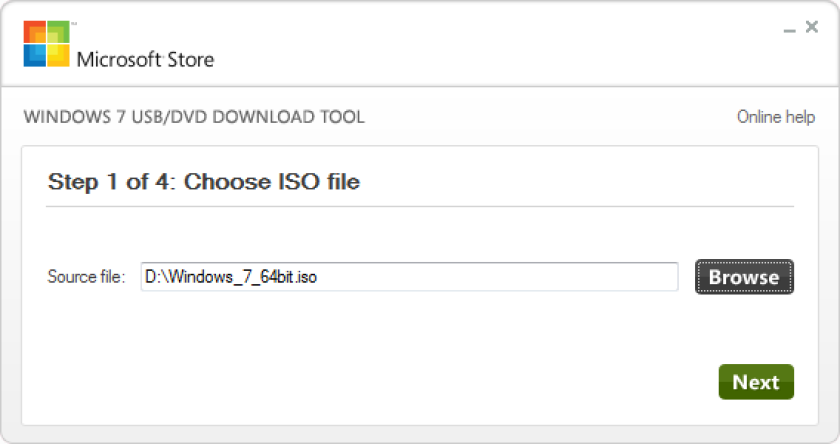Minimize the download tool window
840x444 pixels.
tap(789, 28)
